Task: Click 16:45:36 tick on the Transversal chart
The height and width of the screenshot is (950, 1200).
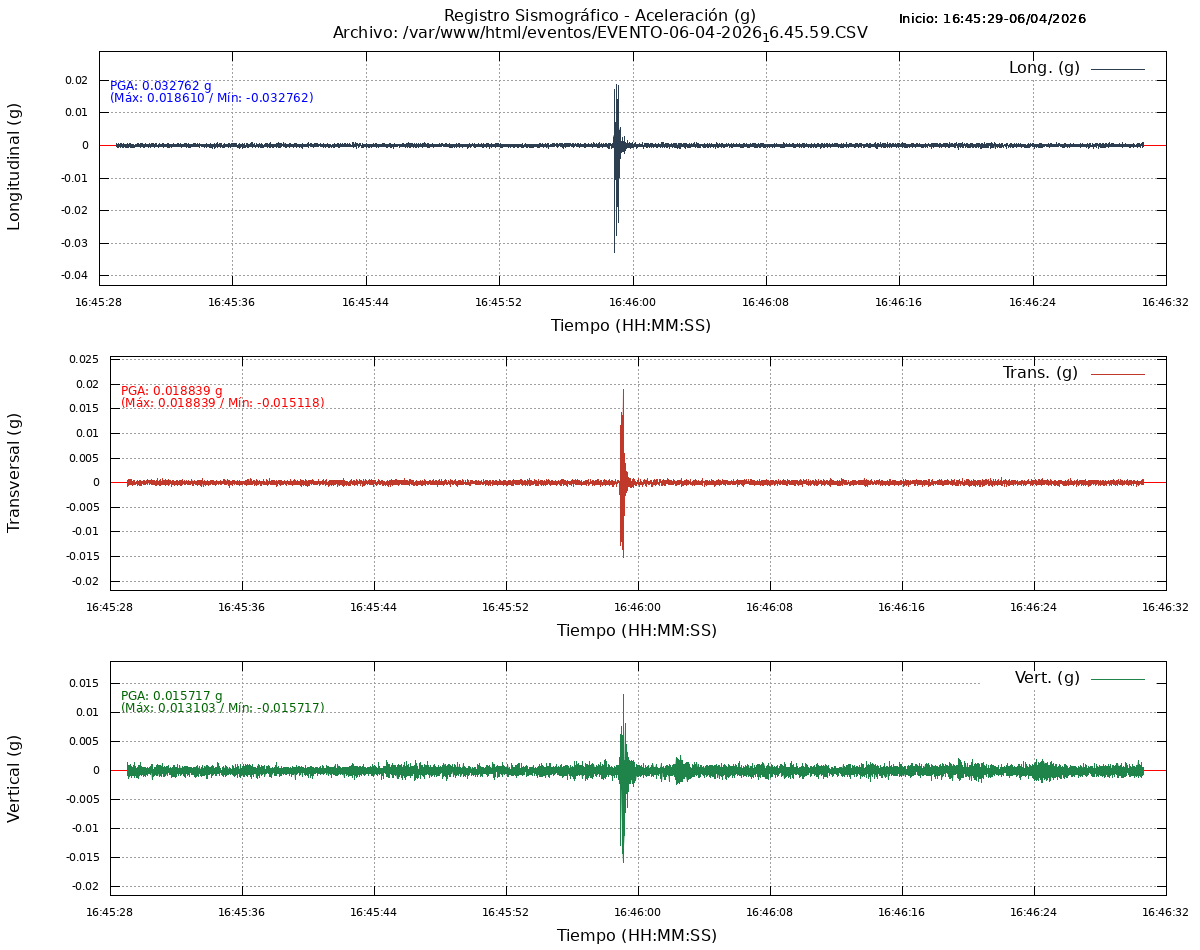Action: tap(241, 607)
